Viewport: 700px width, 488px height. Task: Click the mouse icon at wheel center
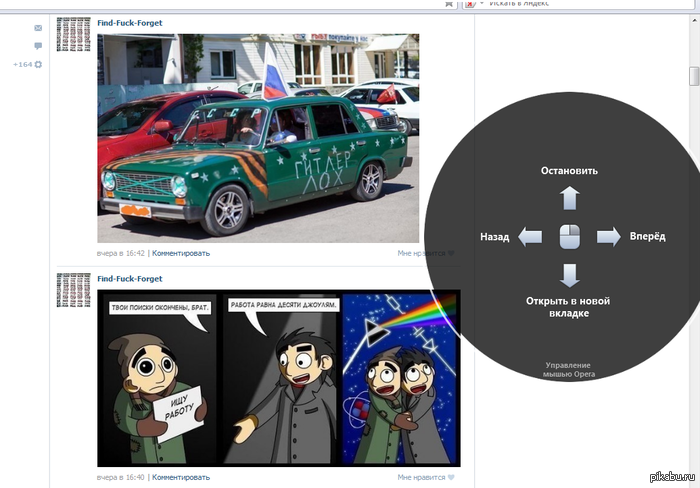pos(569,237)
